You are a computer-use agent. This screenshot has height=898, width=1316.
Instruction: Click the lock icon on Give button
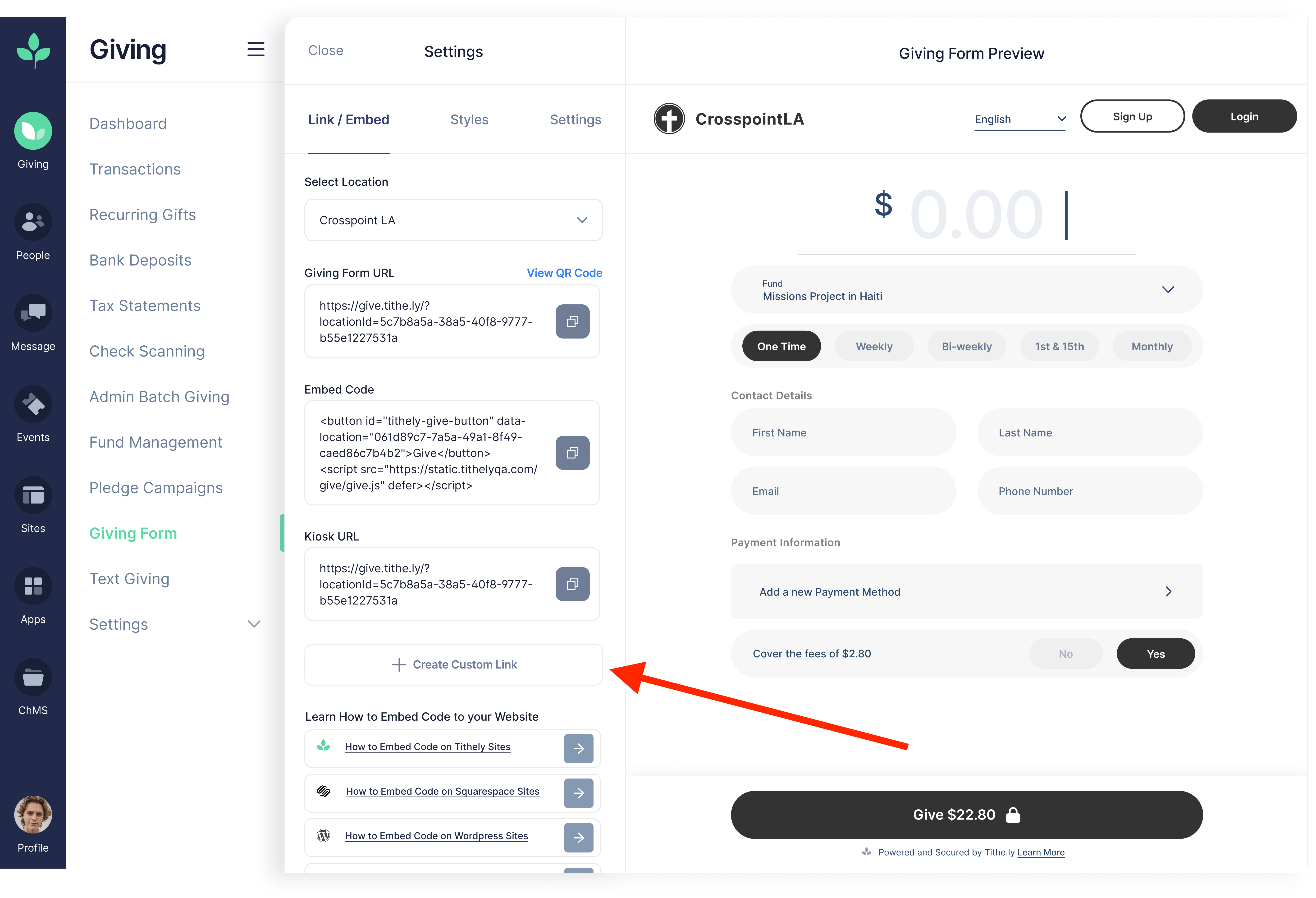(1013, 815)
